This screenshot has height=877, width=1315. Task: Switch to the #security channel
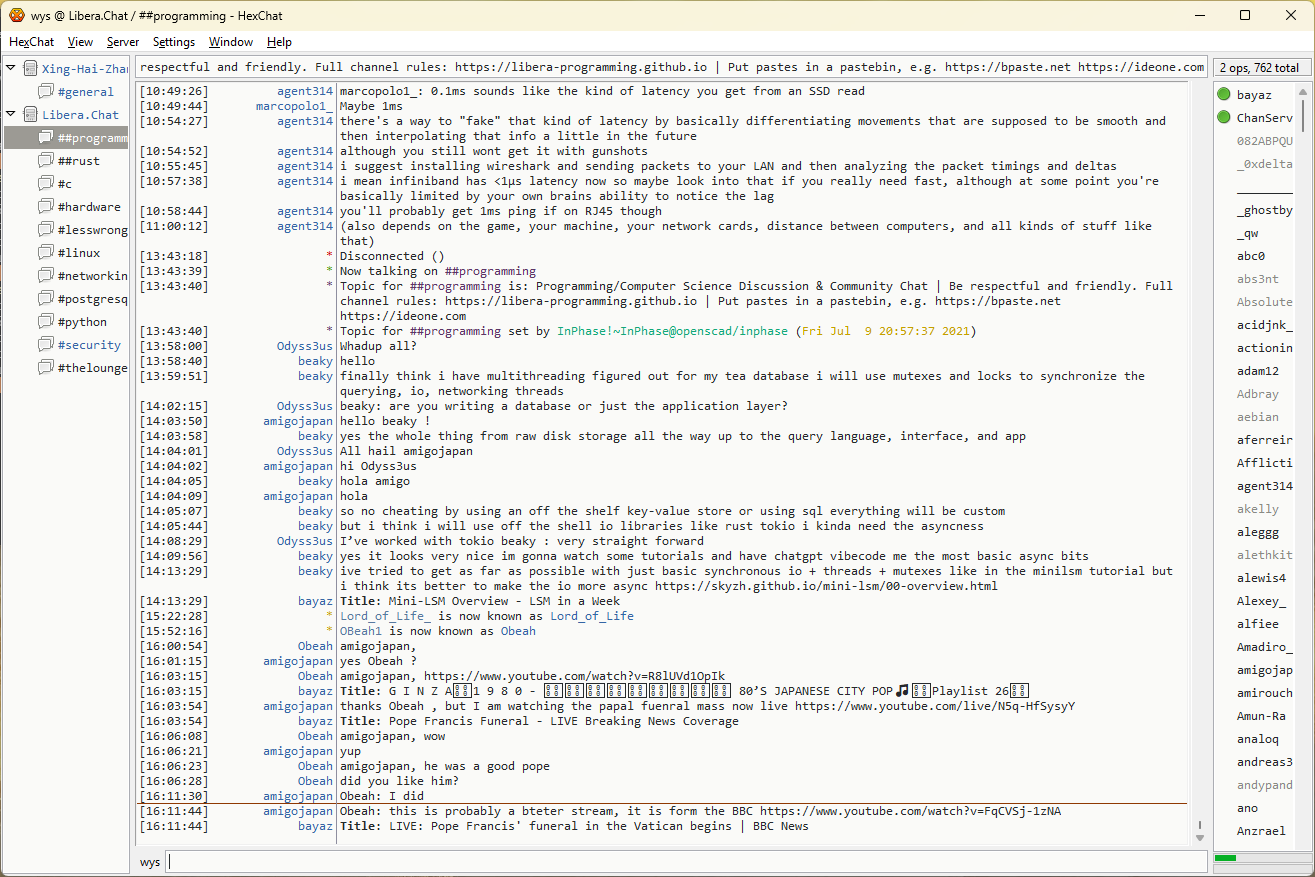click(x=89, y=345)
